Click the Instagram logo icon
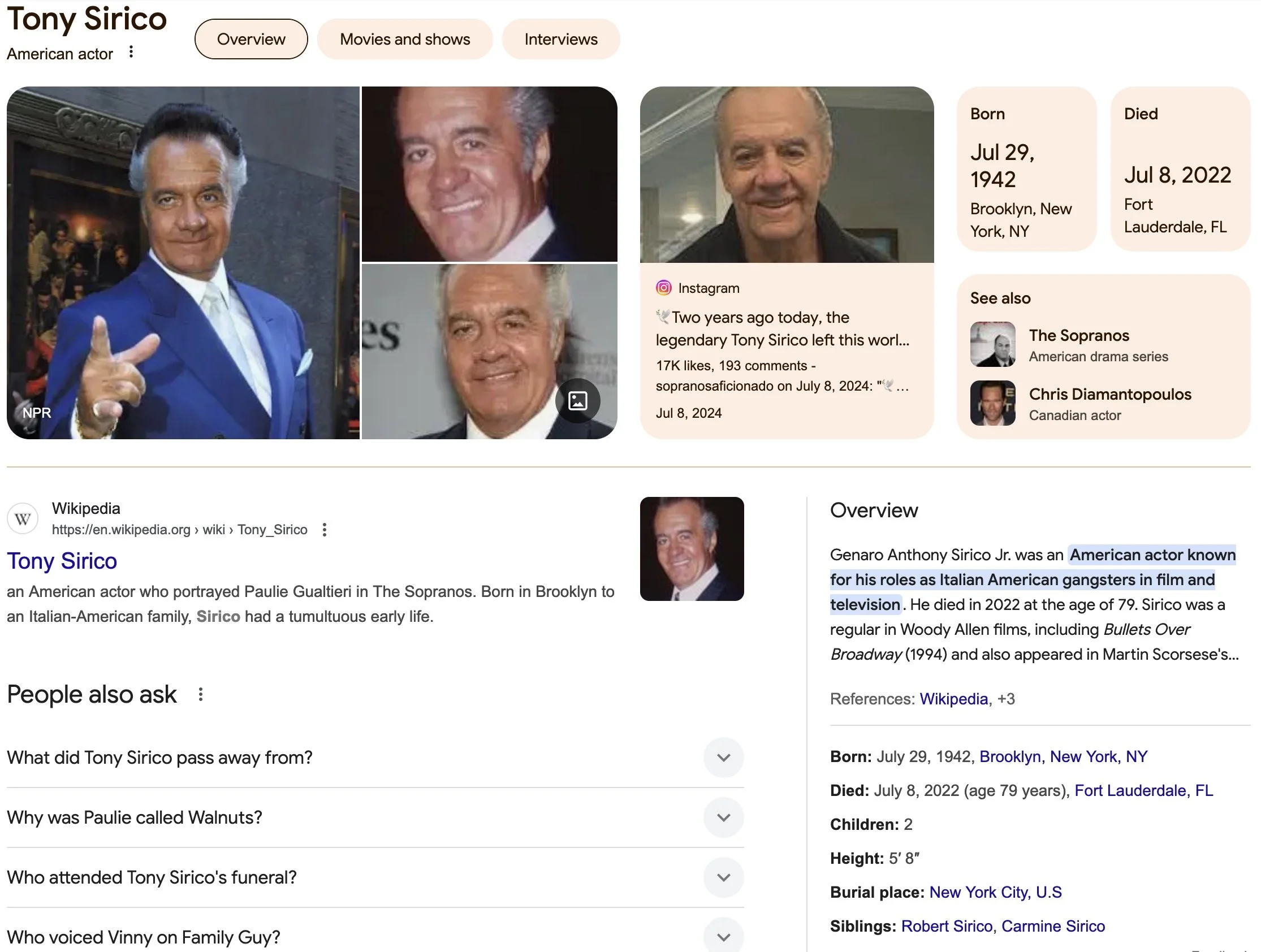 tap(663, 288)
